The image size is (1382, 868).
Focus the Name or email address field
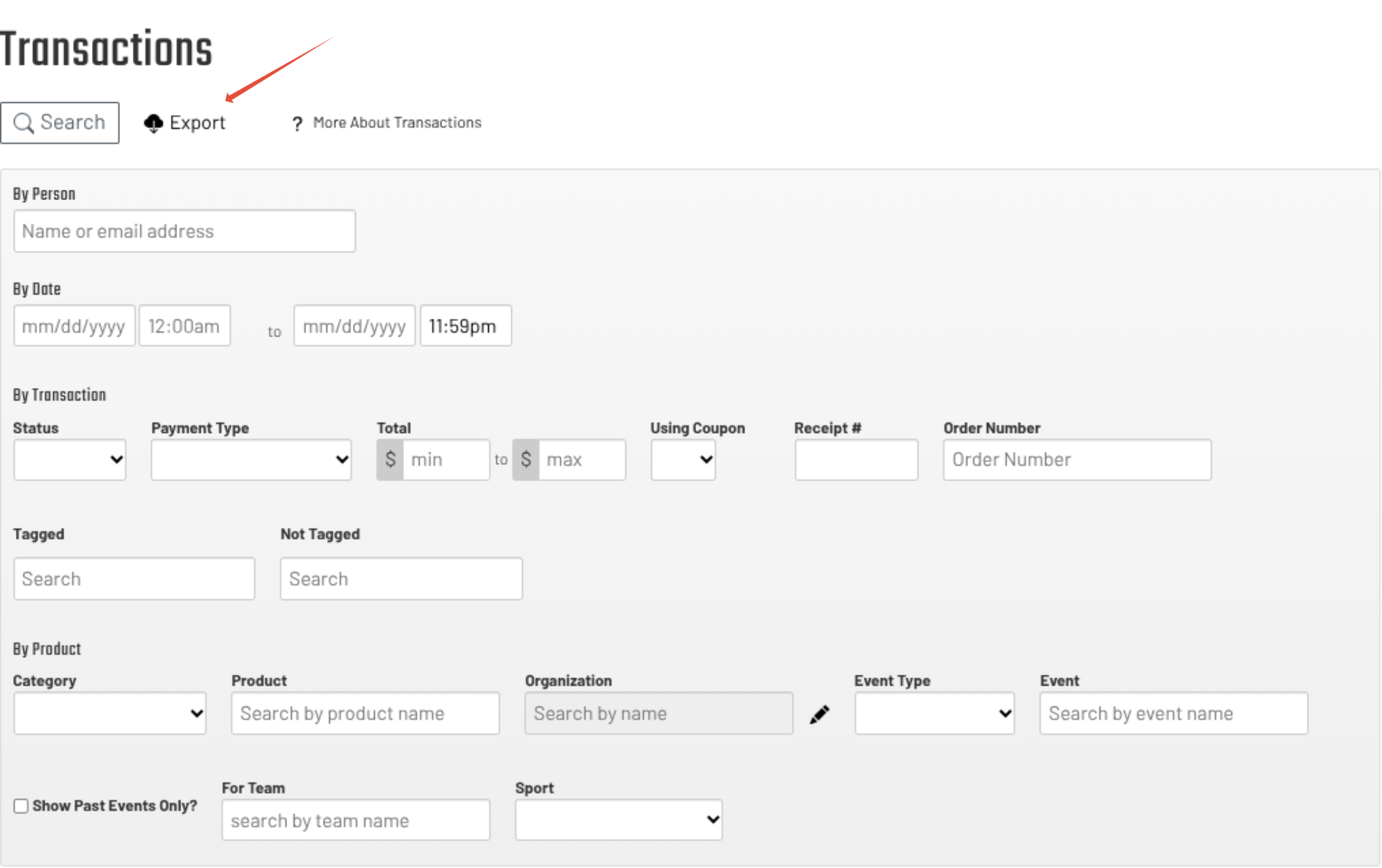(x=184, y=231)
